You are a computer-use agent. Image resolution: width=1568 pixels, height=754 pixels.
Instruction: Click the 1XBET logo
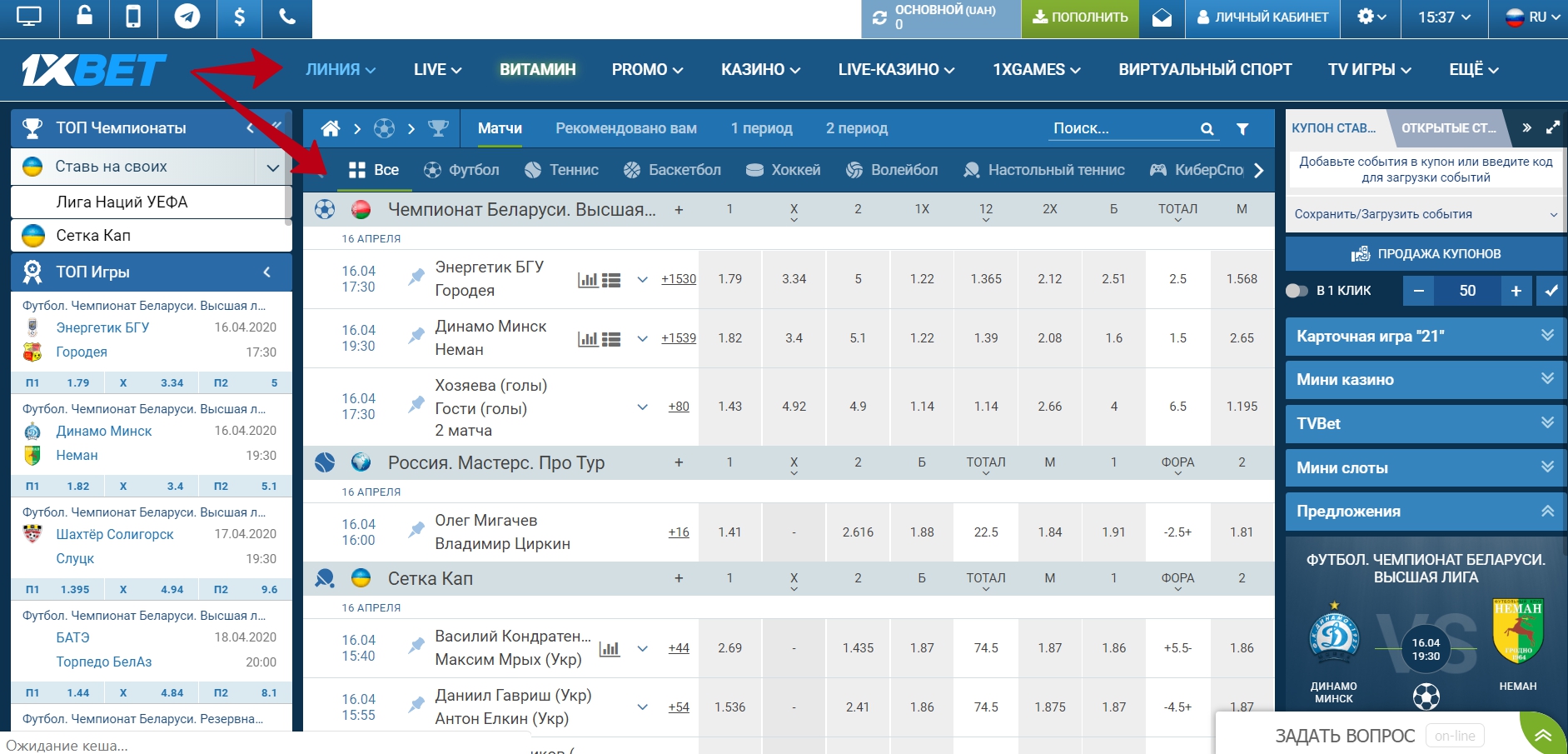click(x=93, y=70)
